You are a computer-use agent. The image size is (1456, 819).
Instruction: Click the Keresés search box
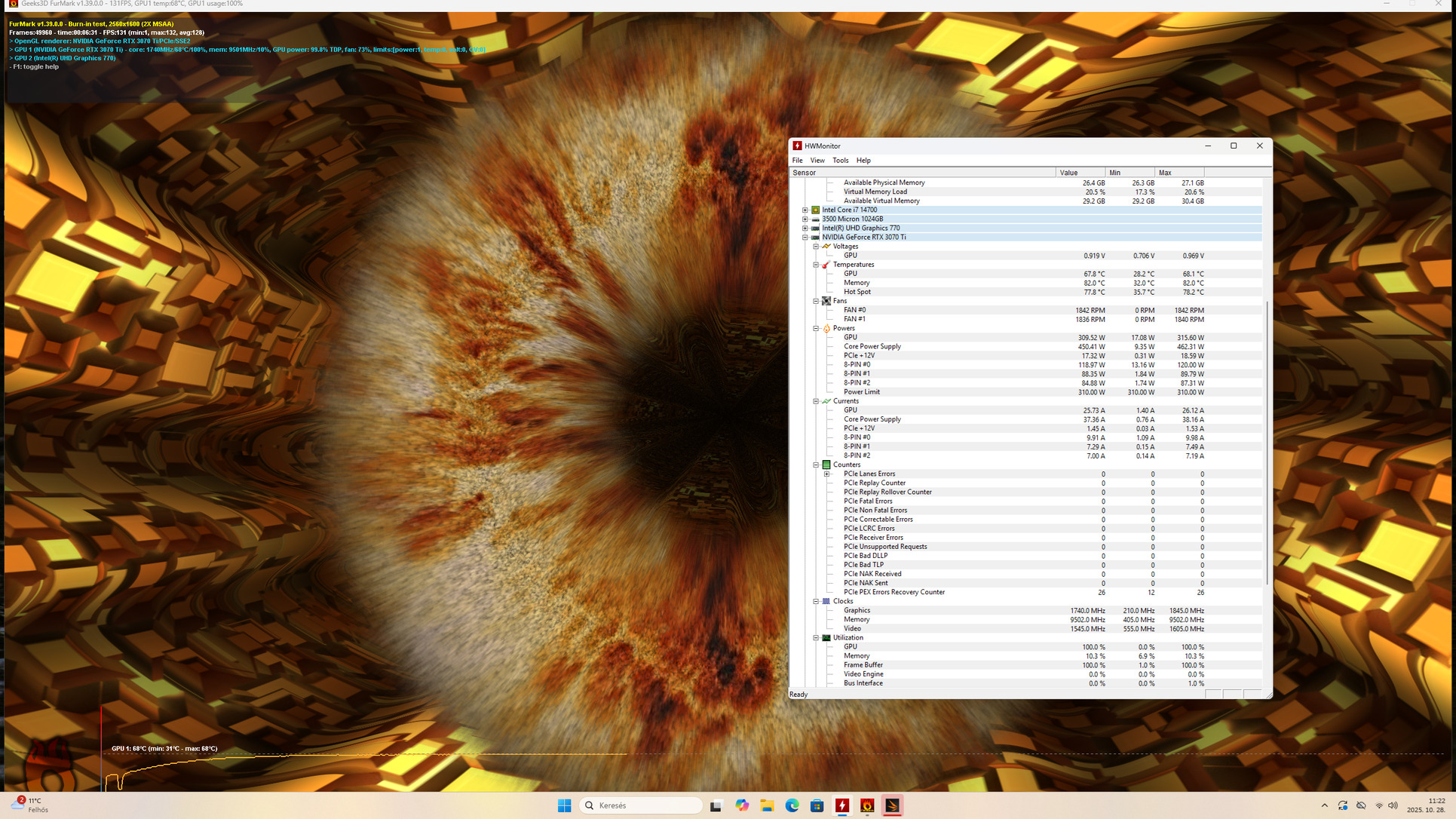tap(641, 805)
